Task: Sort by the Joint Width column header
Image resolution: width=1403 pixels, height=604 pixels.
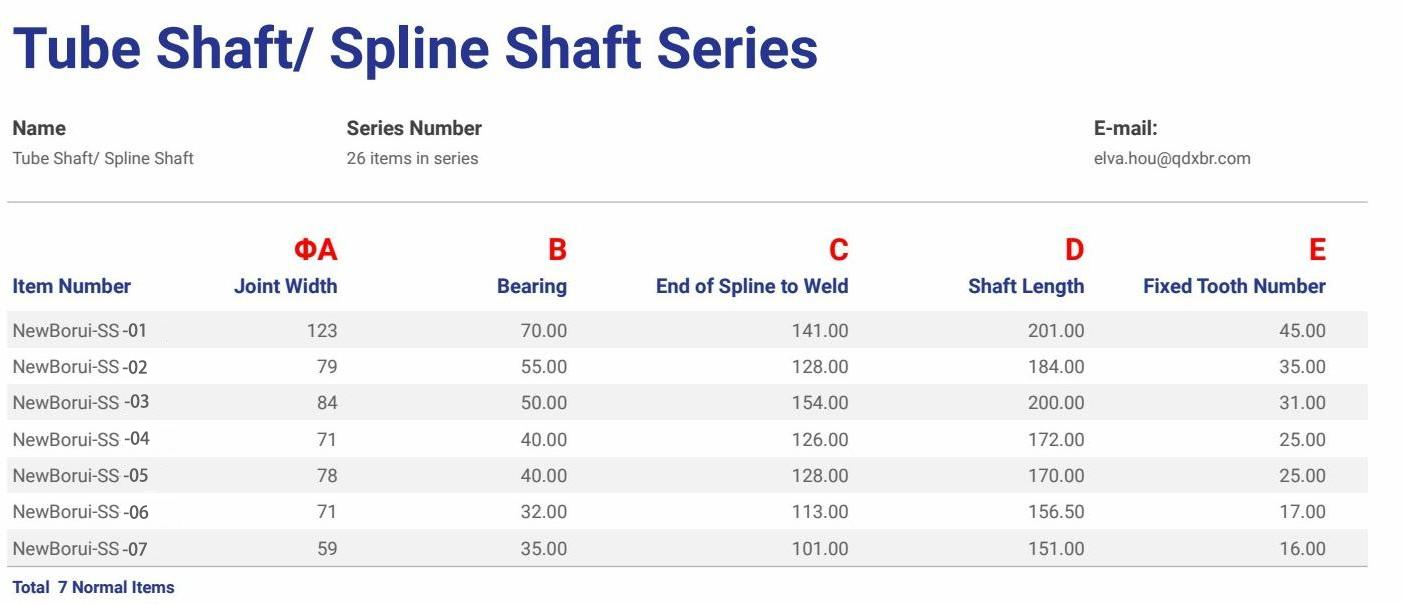Action: point(286,286)
